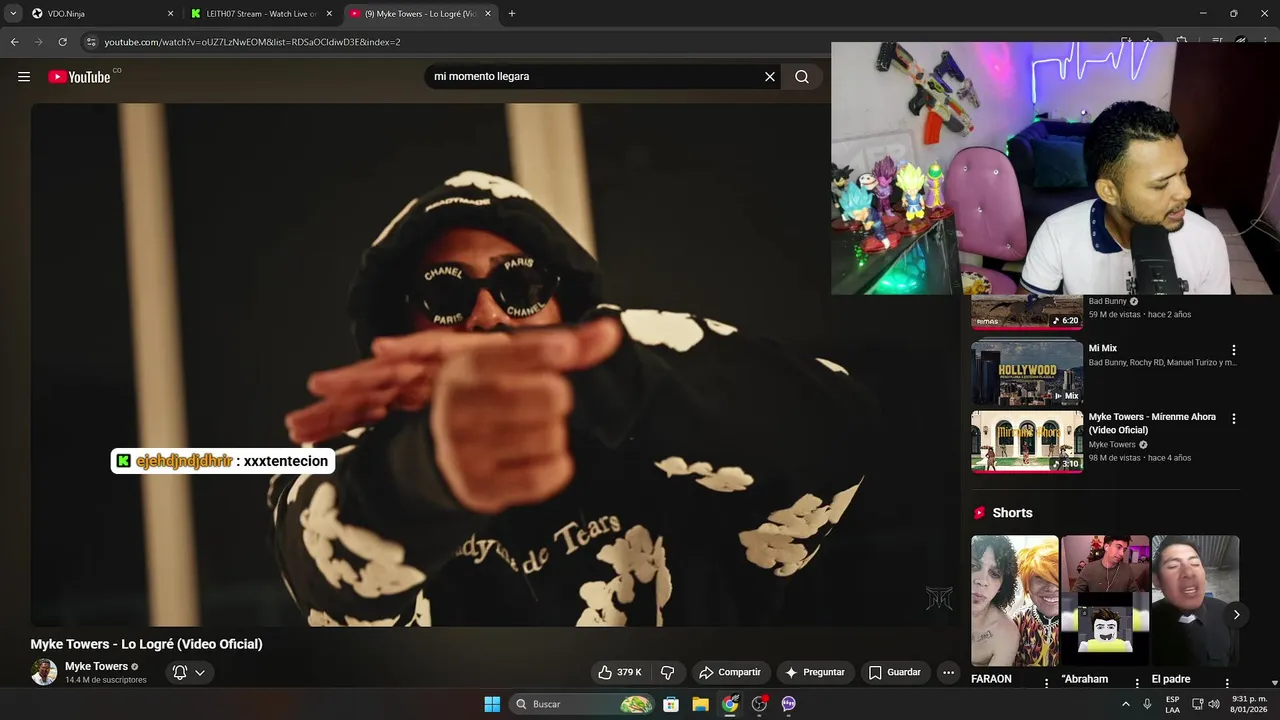Reload the page with the refresh icon
The height and width of the screenshot is (720, 1280).
tap(62, 42)
